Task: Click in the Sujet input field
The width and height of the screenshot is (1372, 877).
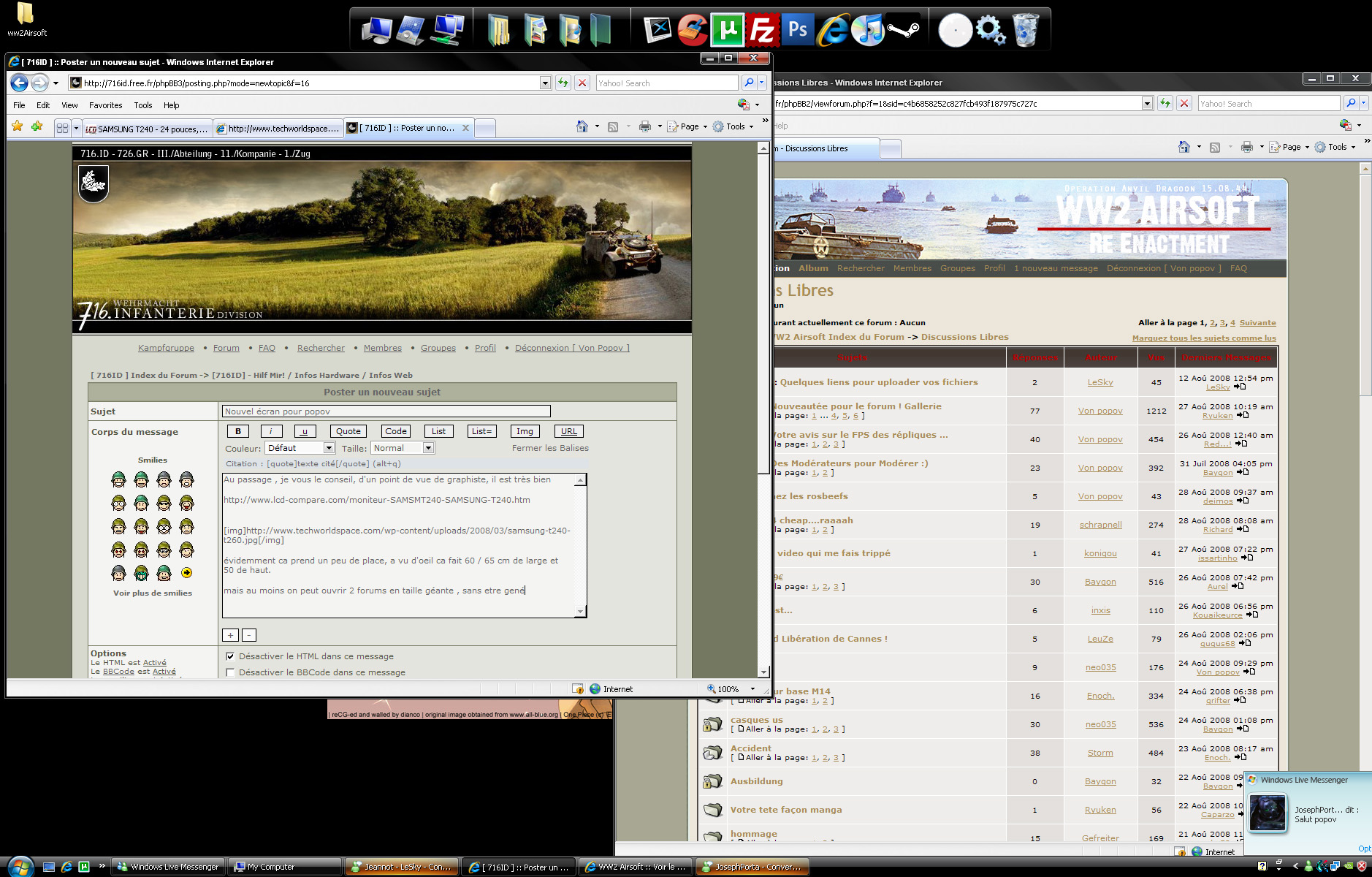Action: [386, 411]
